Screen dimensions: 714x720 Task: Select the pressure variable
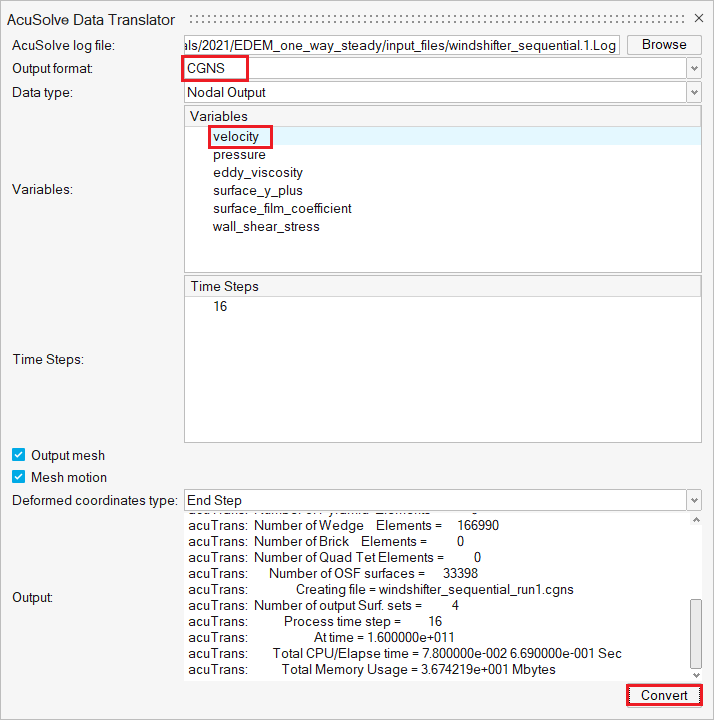click(x=239, y=155)
